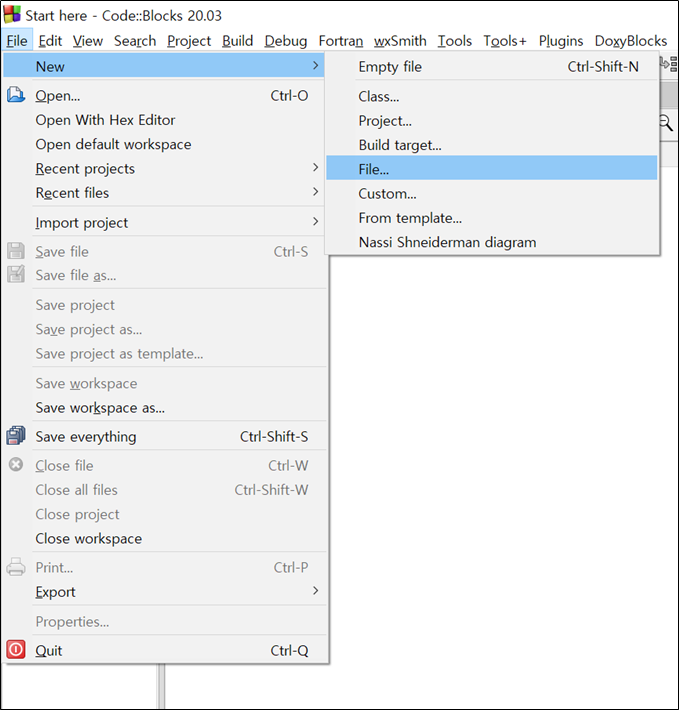
Task: Choose Open With Hex Editor
Action: coord(163,120)
